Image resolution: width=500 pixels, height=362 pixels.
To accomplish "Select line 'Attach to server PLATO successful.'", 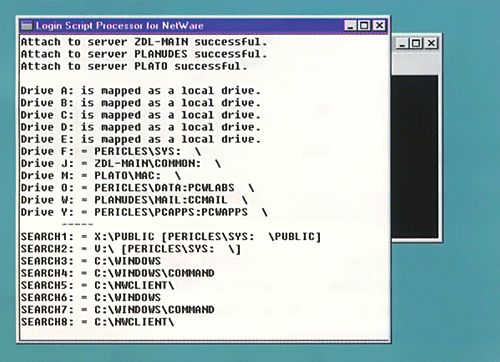I will click(134, 66).
